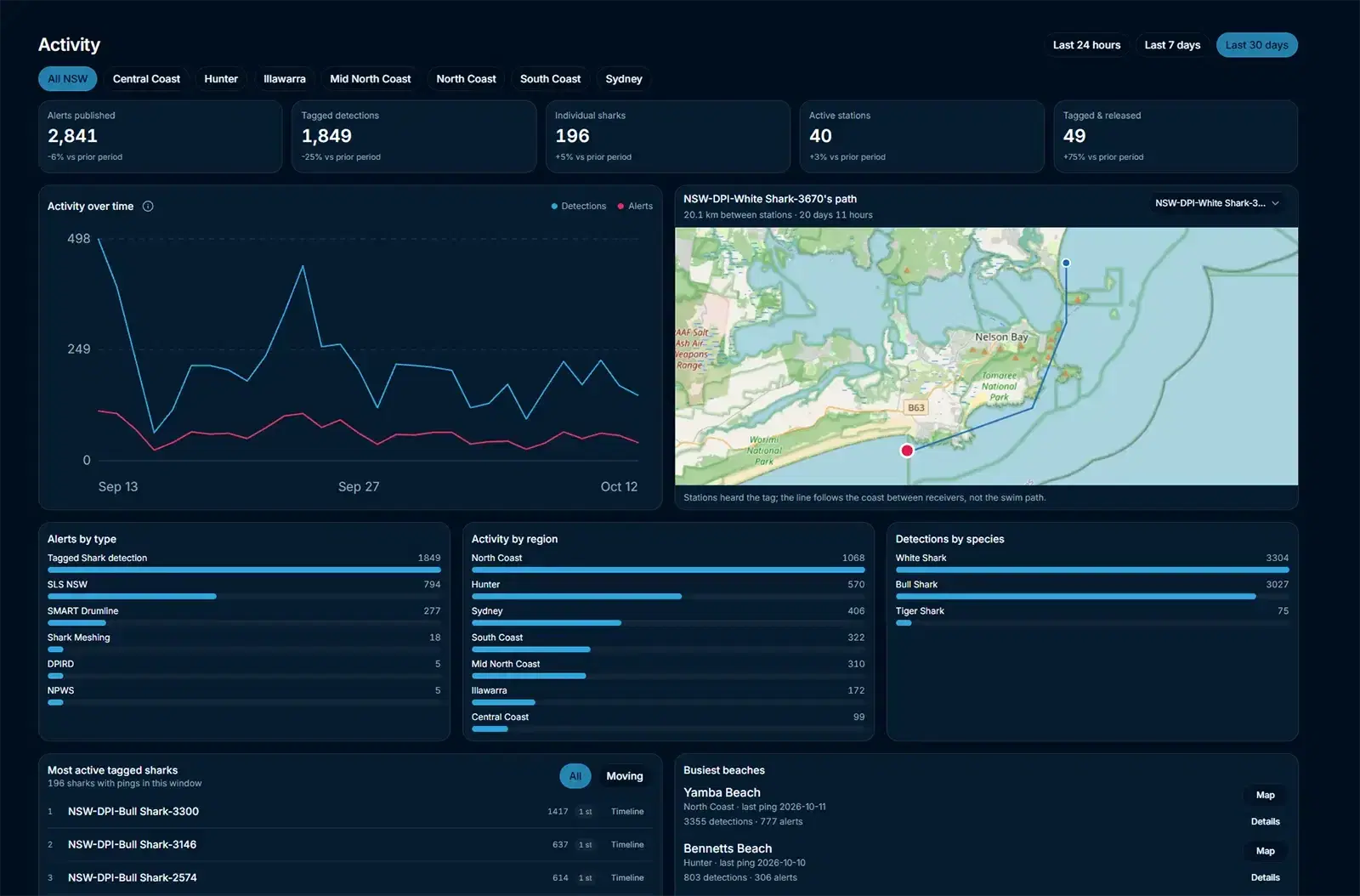This screenshot has width=1360, height=896.
Task: Switch to Mid North Coast tab
Action: (370, 79)
